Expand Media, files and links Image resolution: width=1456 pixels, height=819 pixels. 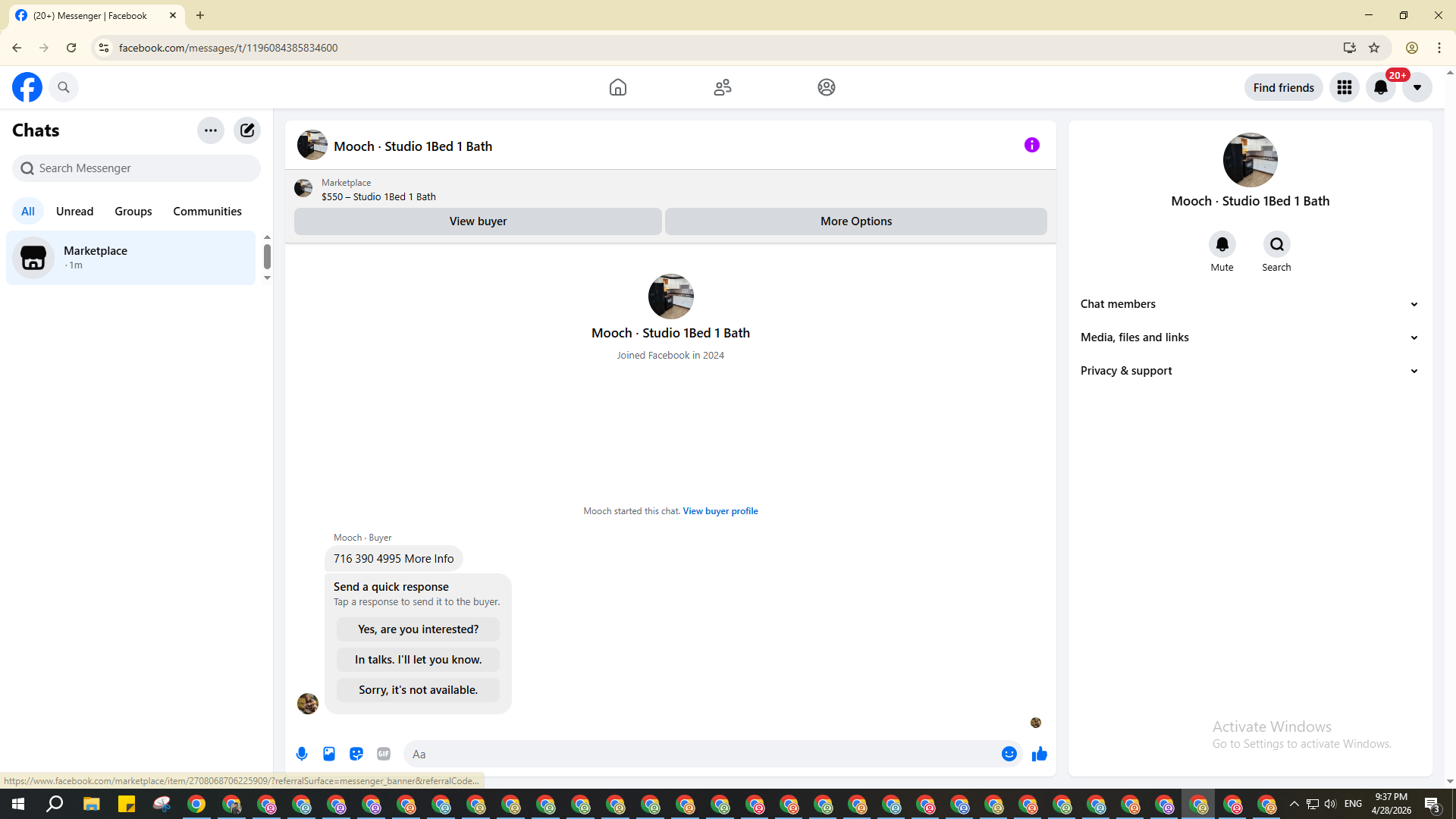pyautogui.click(x=1249, y=337)
